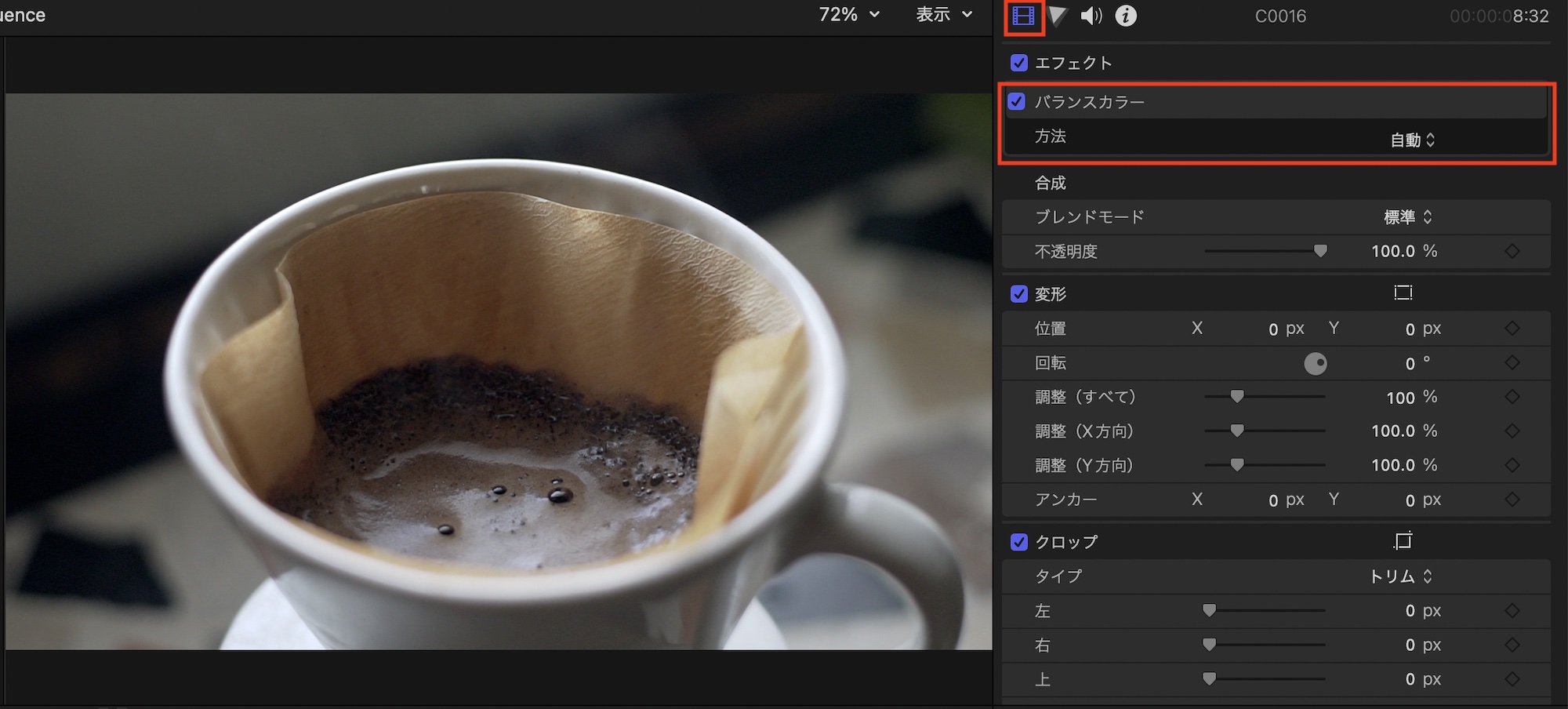Viewport: 1568px width, 709px height.
Task: Disable the バランスカラー checkbox
Action: point(1017,101)
